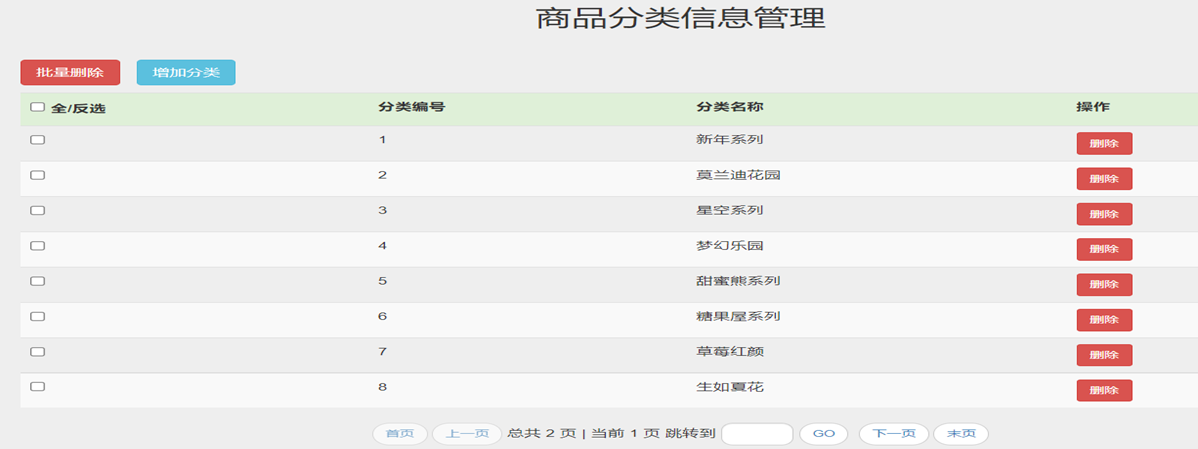Click the 甜蜜熊系列 category name
This screenshot has height=449, width=1198.
pos(738,280)
